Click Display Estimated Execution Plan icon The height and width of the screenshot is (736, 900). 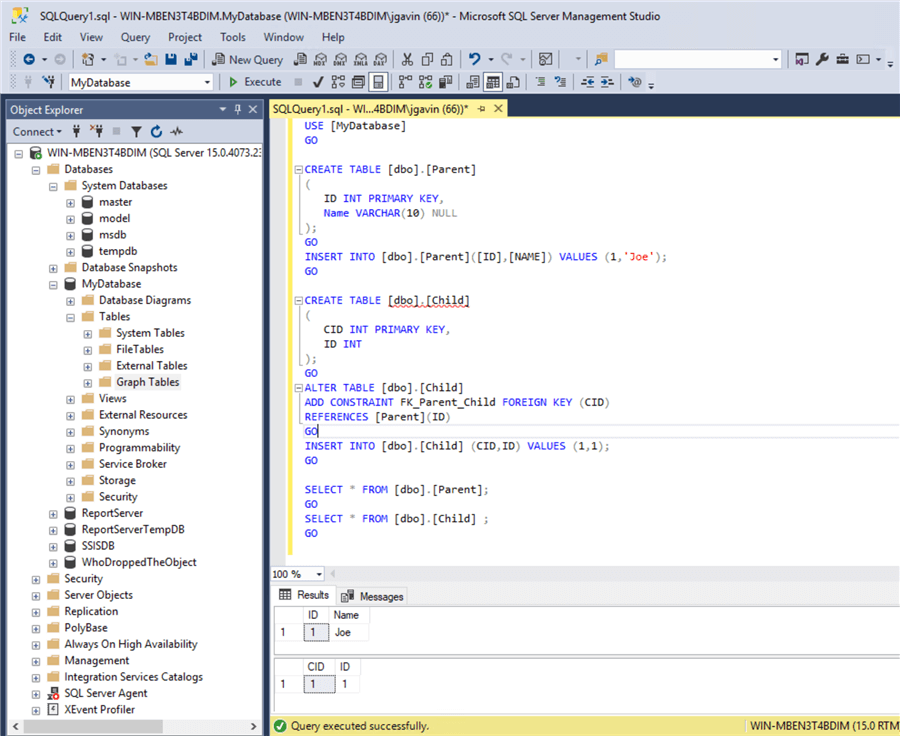point(338,82)
